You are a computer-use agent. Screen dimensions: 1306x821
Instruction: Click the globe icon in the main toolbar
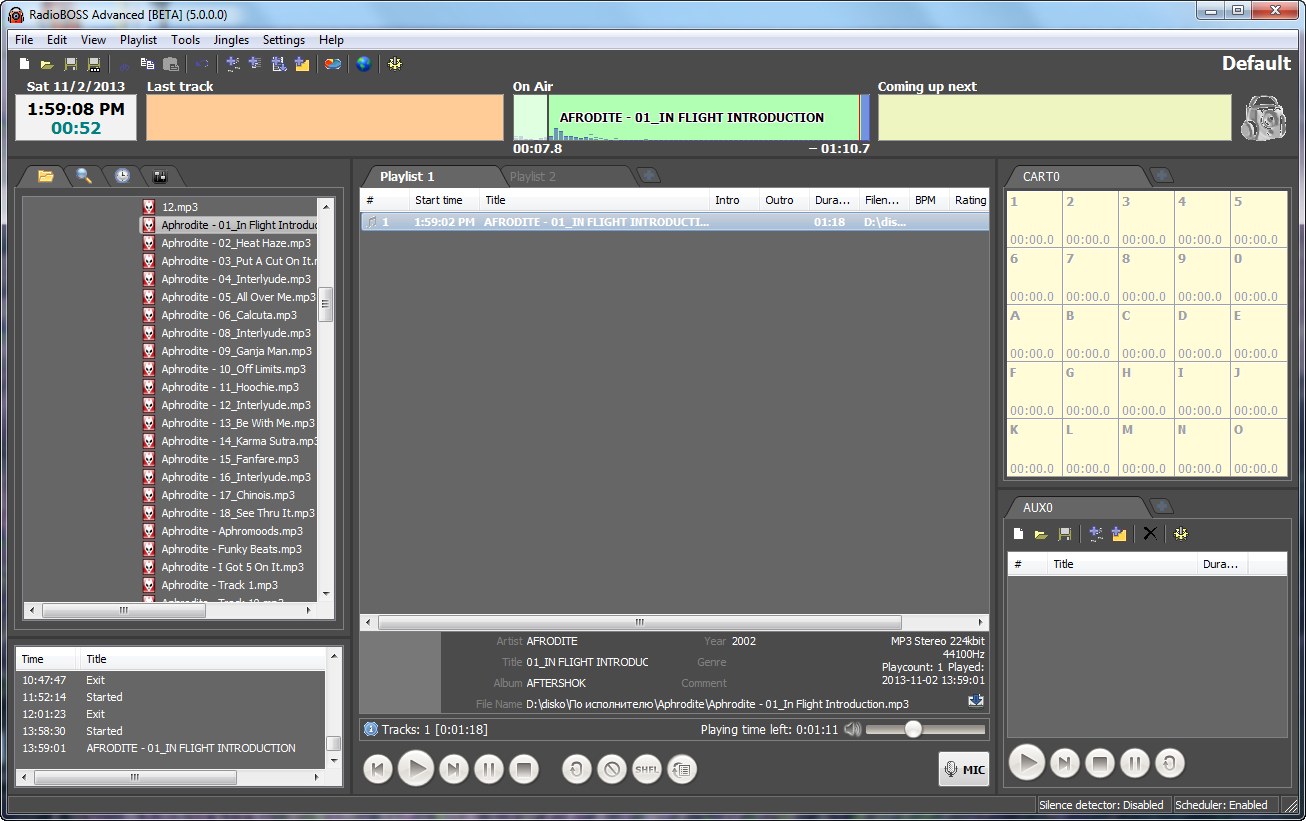363,64
